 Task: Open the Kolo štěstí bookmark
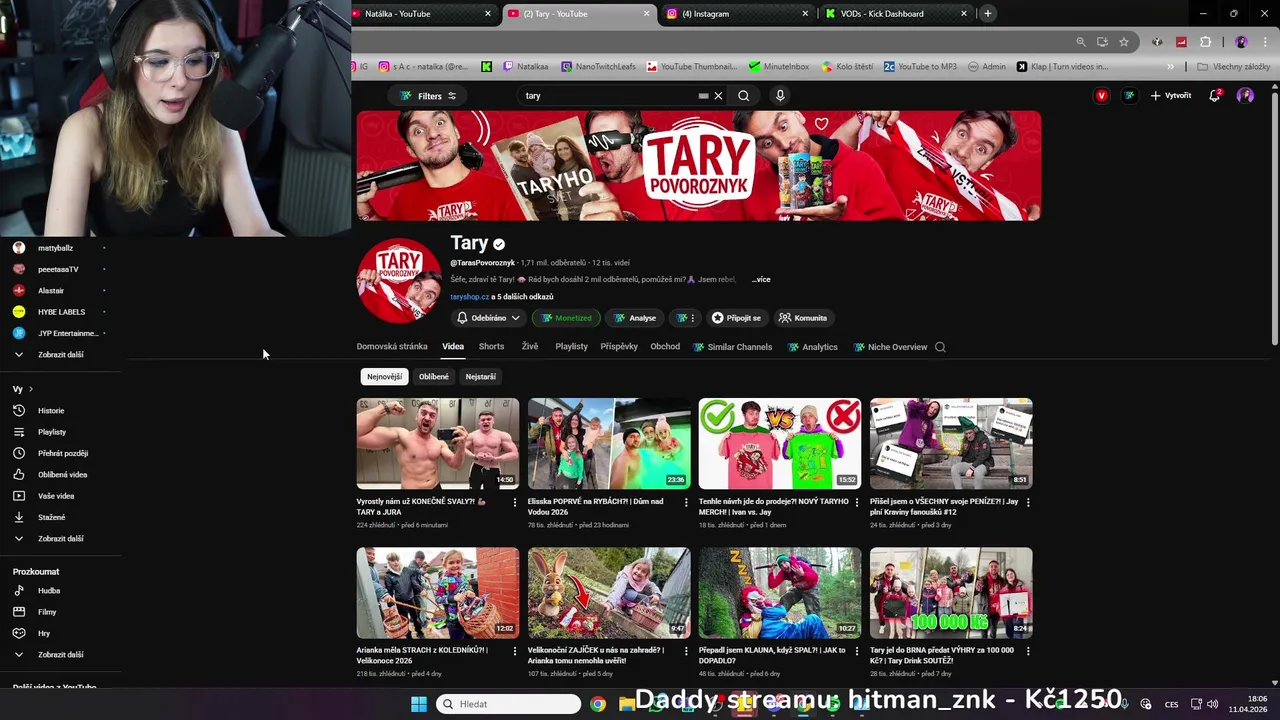847,67
